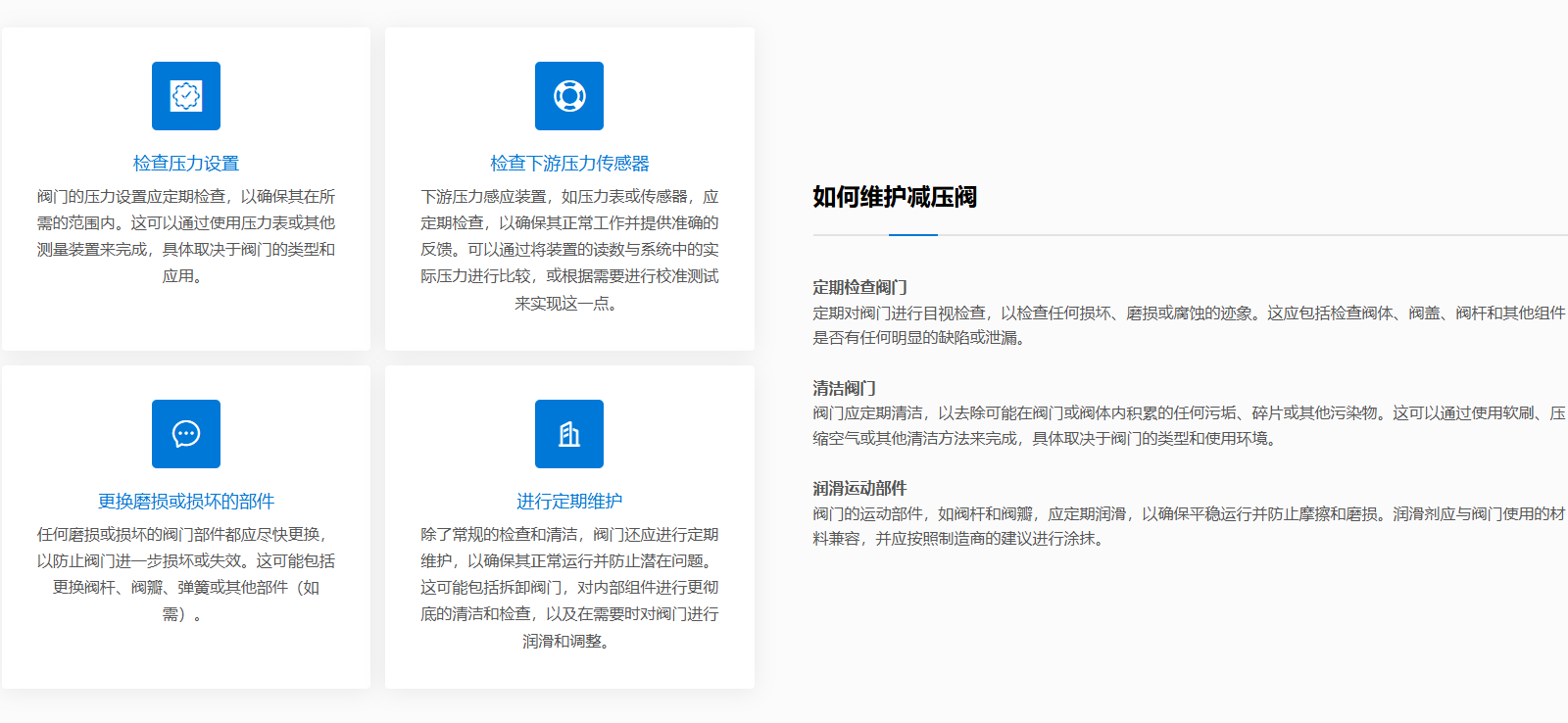Image resolution: width=1568 pixels, height=723 pixels.
Task: Click the blue underline accent below 如何维护减压阀
Action: tap(913, 235)
